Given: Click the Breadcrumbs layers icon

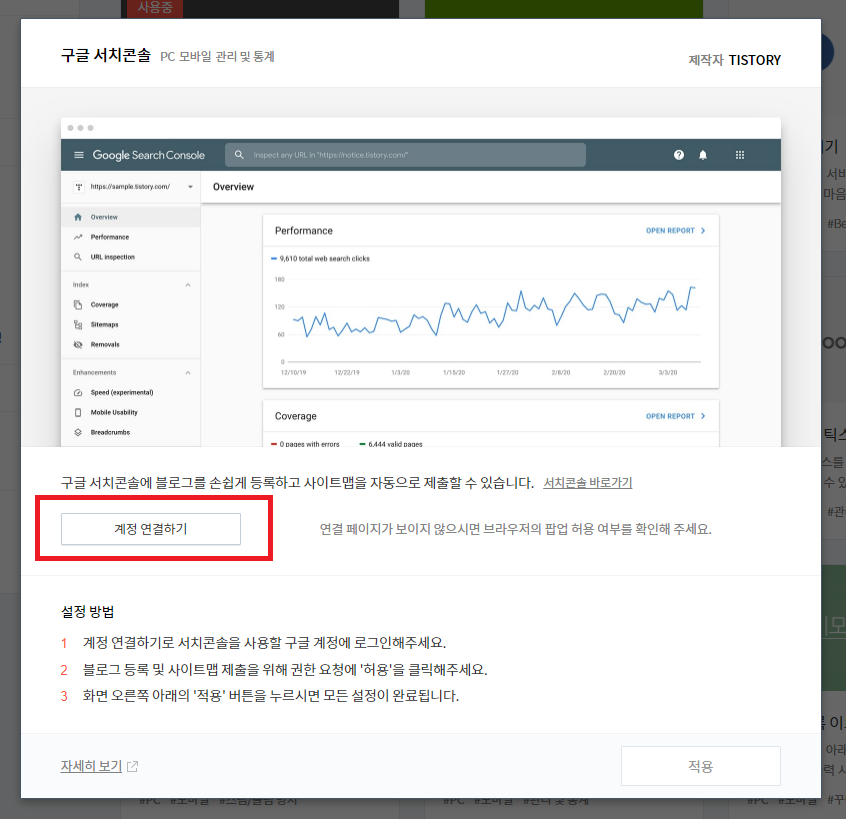Looking at the screenshot, I should pos(78,433).
